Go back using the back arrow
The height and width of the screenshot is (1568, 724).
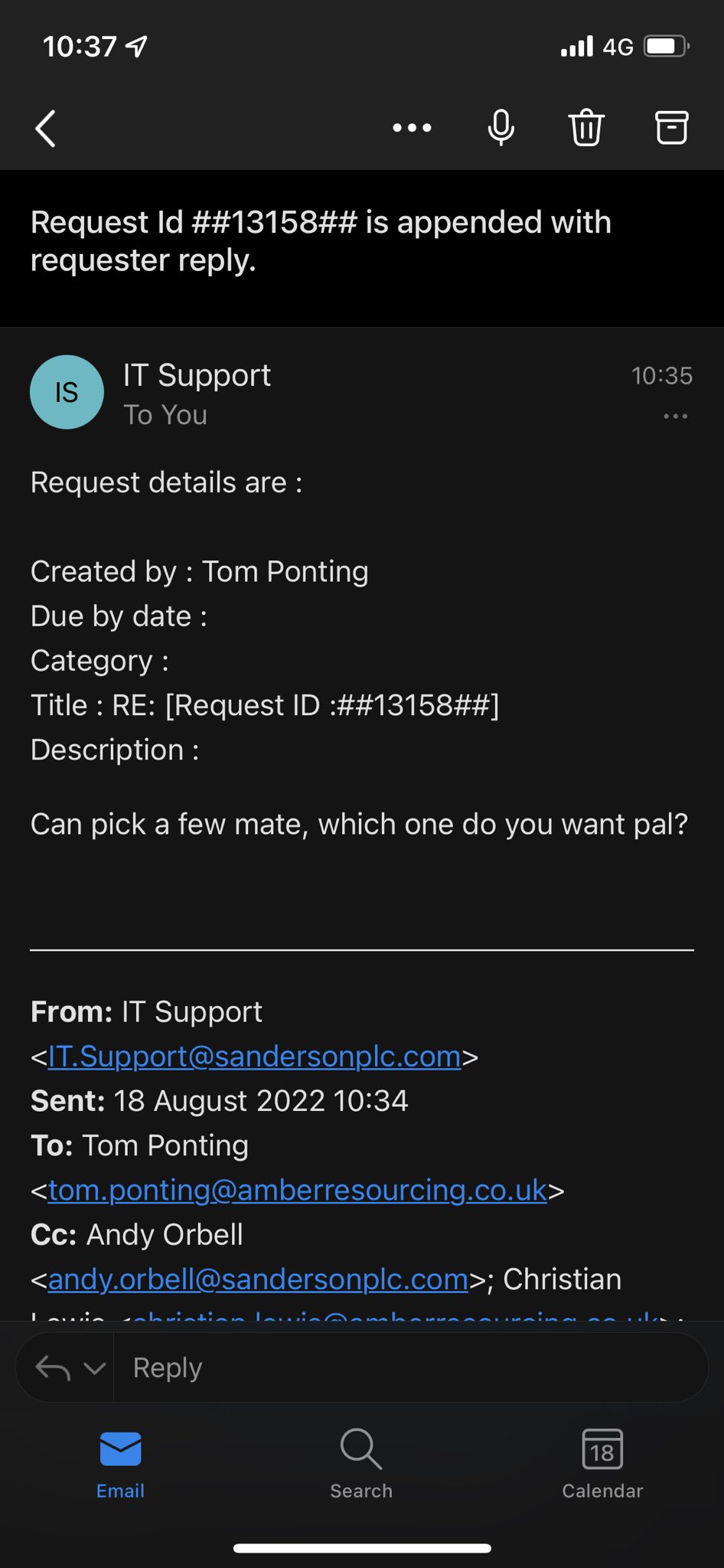[46, 128]
